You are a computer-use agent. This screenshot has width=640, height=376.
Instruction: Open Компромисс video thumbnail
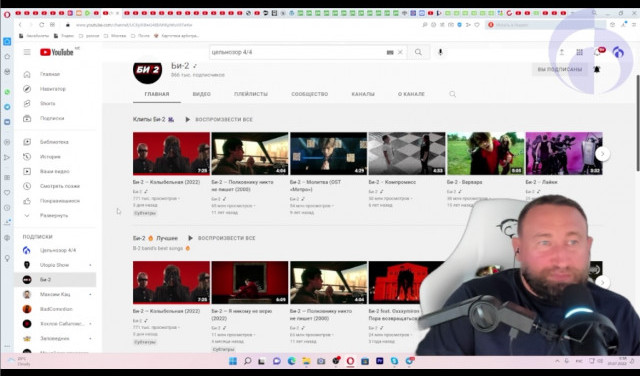[407, 154]
